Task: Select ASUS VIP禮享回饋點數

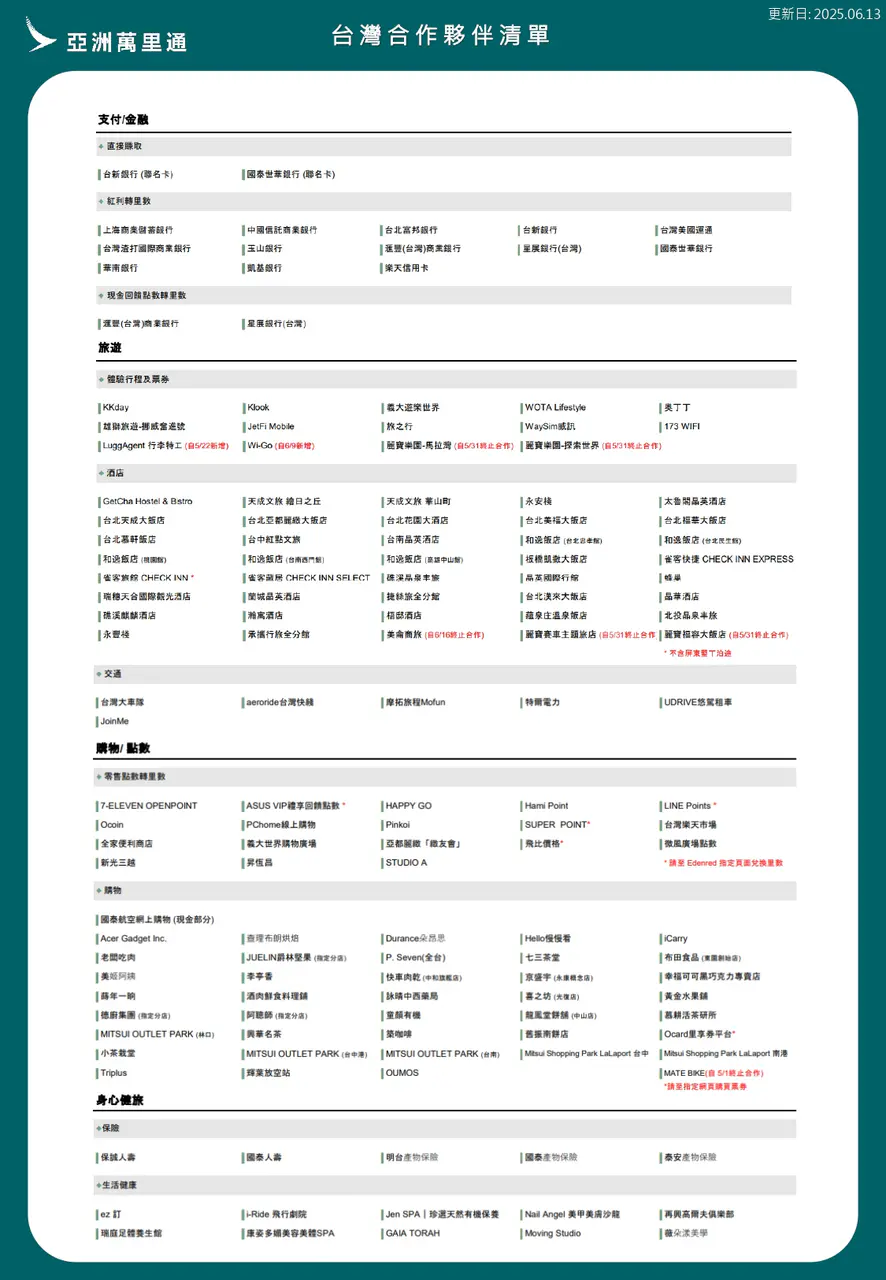Action: pos(294,806)
